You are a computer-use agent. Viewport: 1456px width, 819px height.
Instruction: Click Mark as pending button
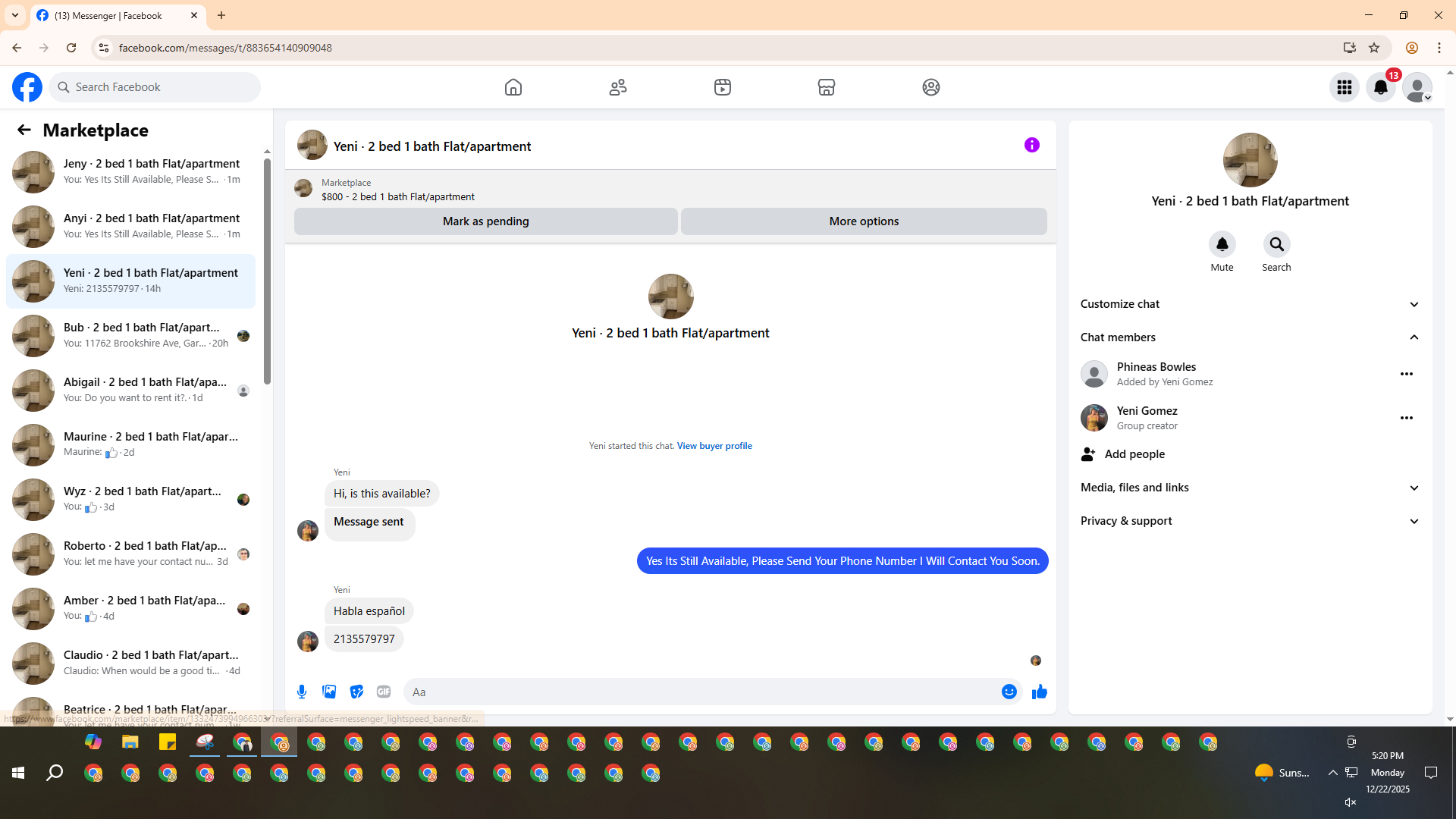[485, 221]
